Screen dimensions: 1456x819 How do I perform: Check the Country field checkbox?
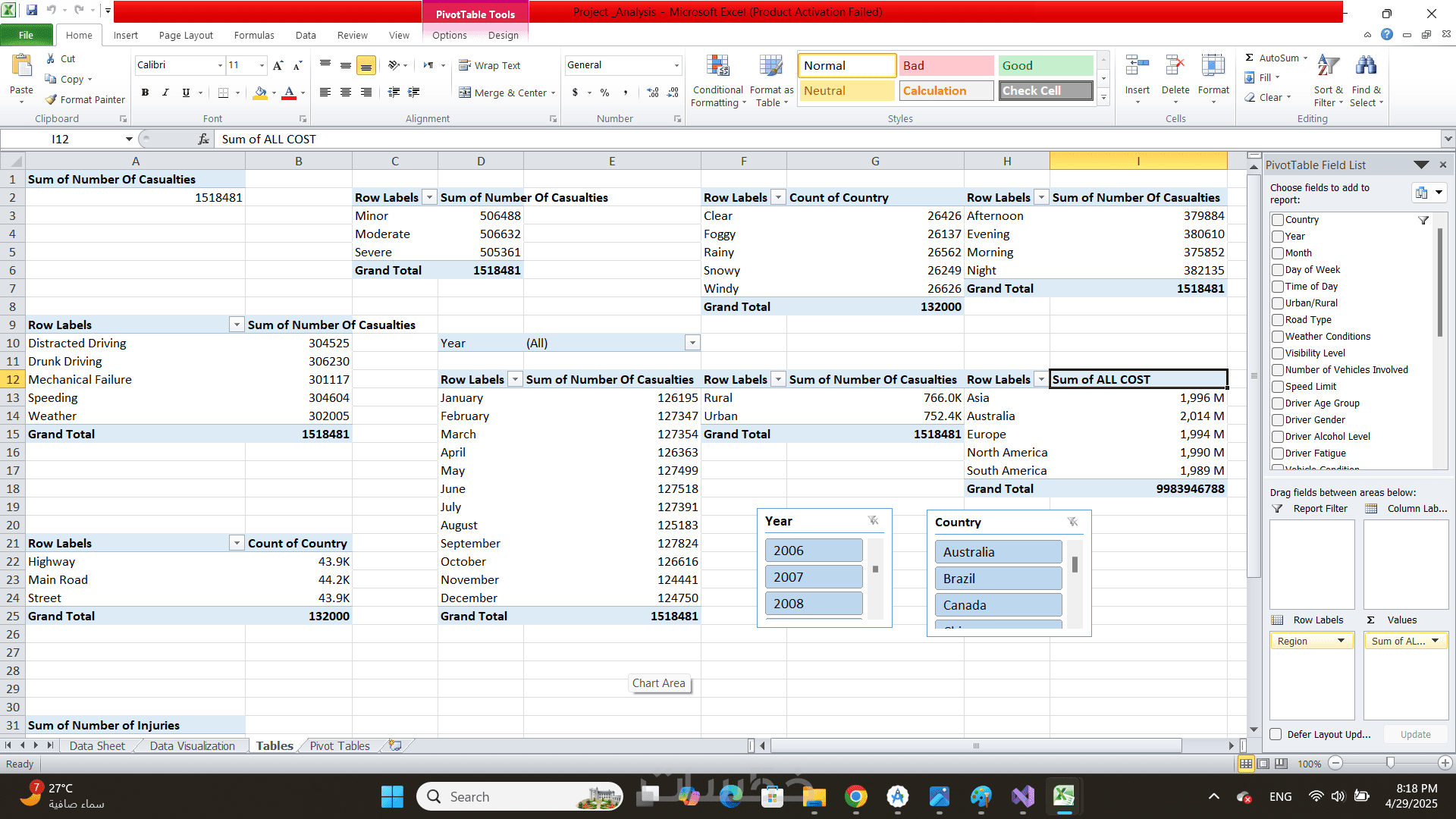(1278, 220)
